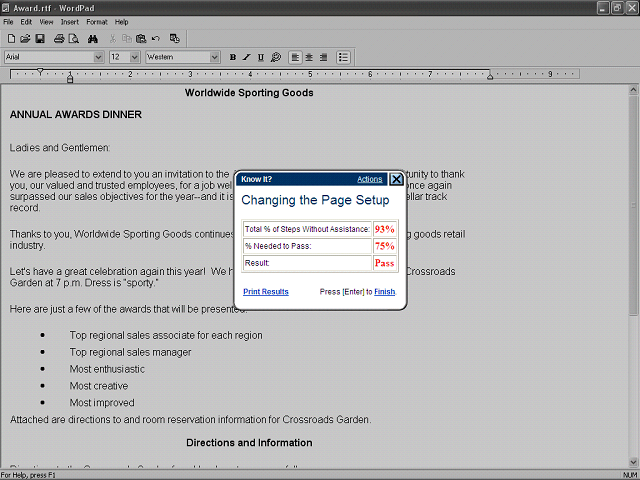This screenshot has width=640, height=480.
Task: Click the ANNUAL AWARDS DINNER heading
Action: (76, 115)
